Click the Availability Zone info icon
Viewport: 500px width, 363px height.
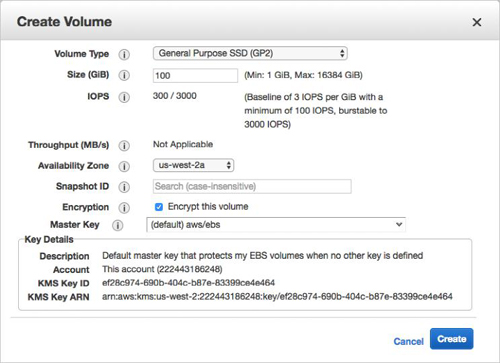click(x=124, y=166)
